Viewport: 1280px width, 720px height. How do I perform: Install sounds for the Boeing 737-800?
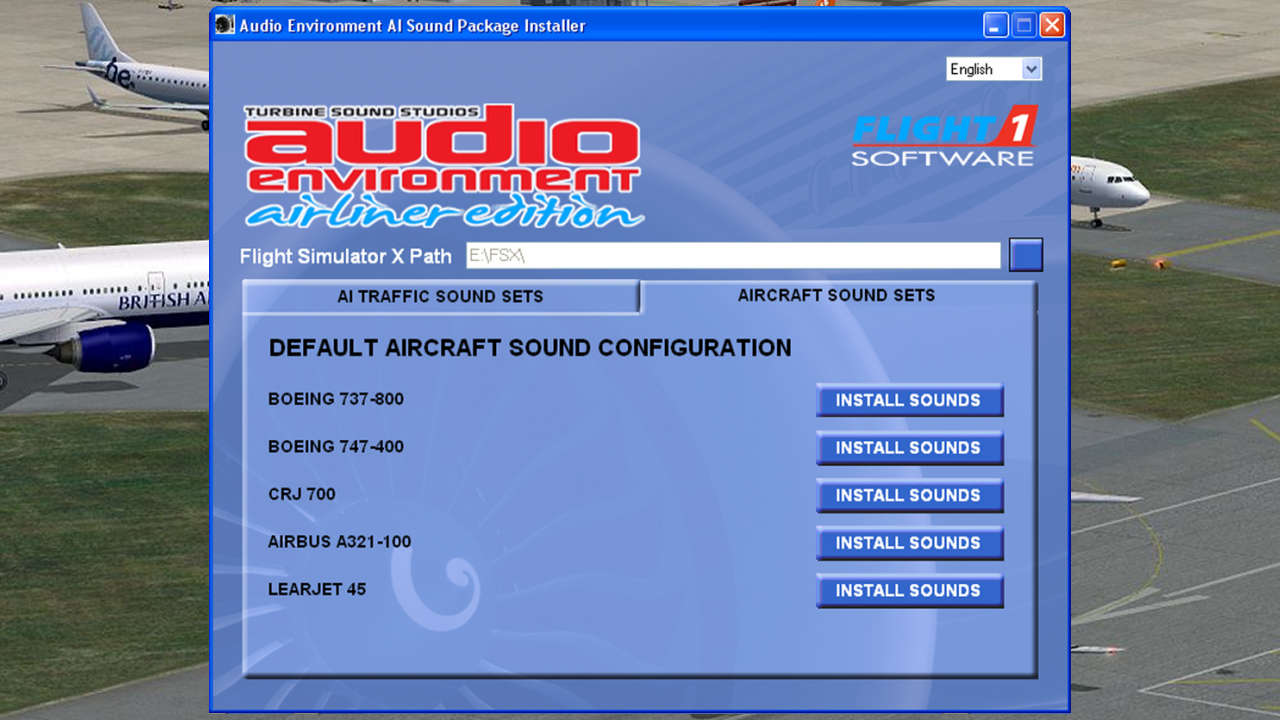pyautogui.click(x=909, y=400)
